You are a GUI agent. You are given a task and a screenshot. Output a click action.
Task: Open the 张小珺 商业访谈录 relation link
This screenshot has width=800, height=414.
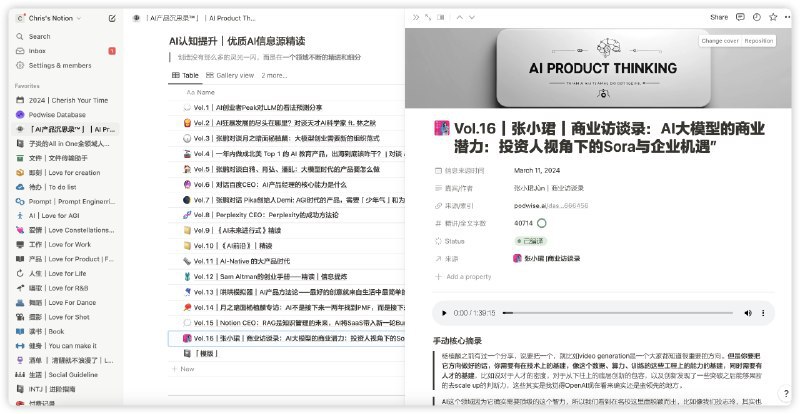click(x=546, y=259)
